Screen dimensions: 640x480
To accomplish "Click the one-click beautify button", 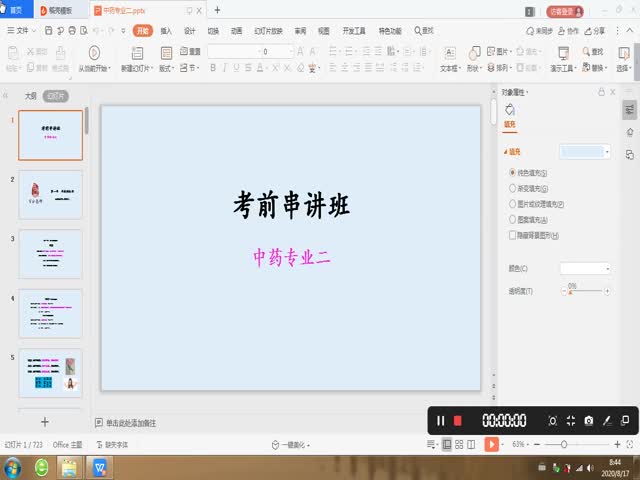I will coord(290,444).
